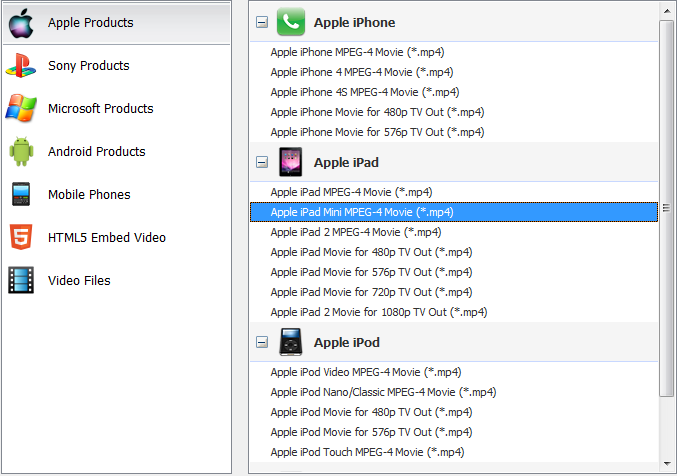
Task: Select highlighted Apple iPad Mini MPEG-4 Movie
Action: [x=454, y=212]
